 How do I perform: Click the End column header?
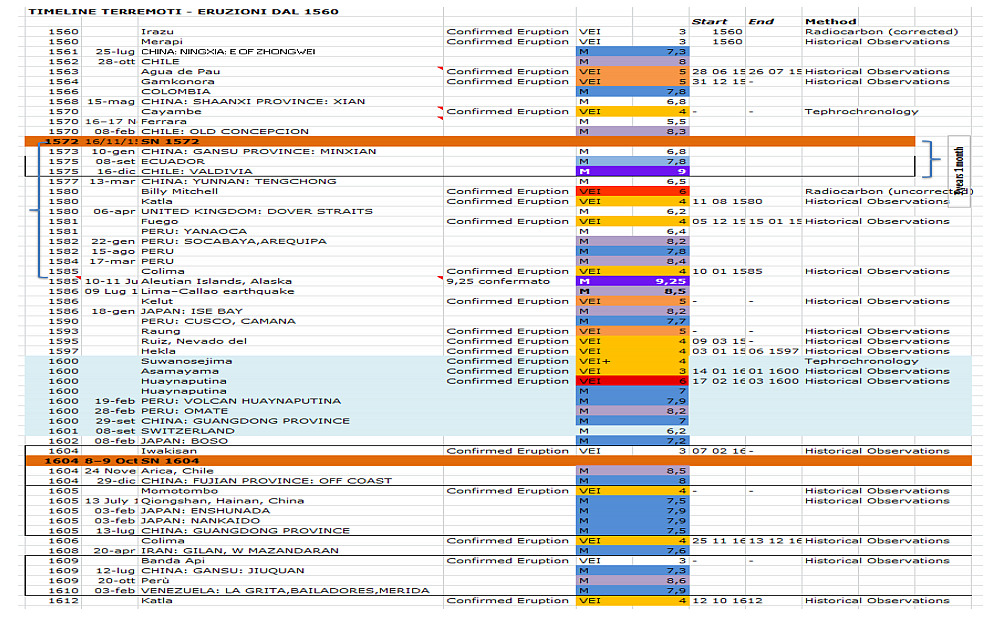tap(761, 22)
